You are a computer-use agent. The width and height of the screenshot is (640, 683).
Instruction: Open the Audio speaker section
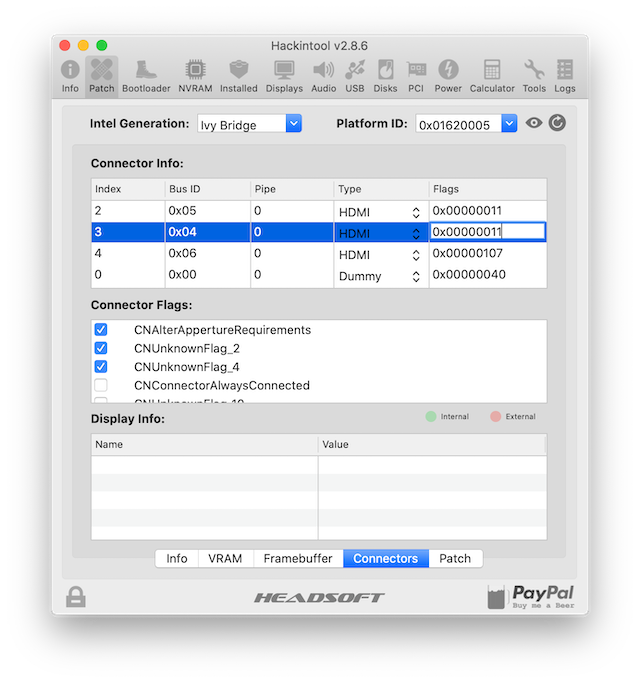click(x=323, y=77)
